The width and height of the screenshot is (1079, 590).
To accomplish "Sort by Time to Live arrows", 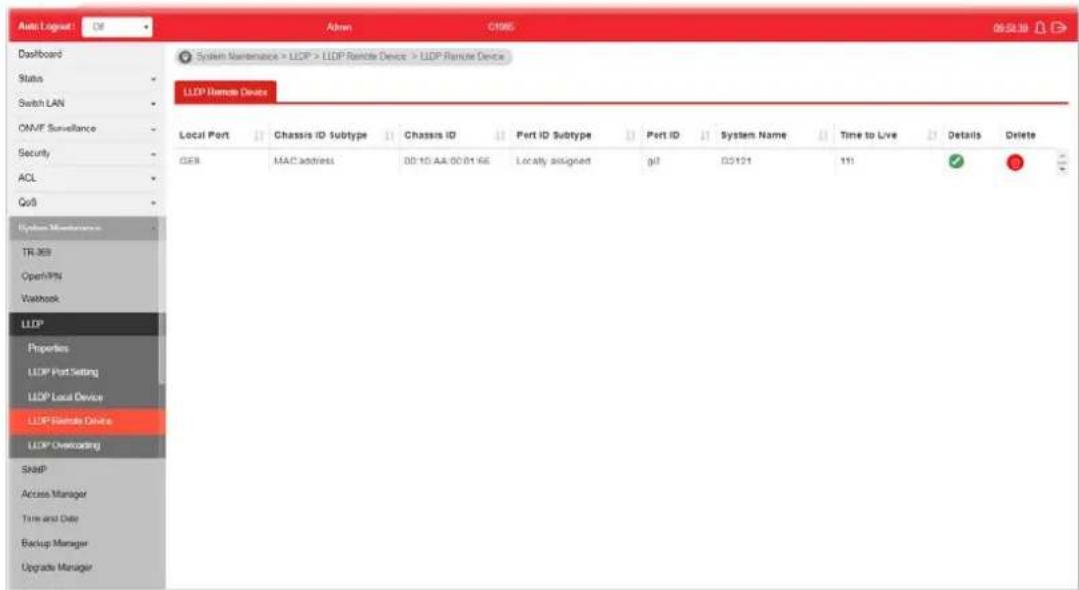I will 932,136.
